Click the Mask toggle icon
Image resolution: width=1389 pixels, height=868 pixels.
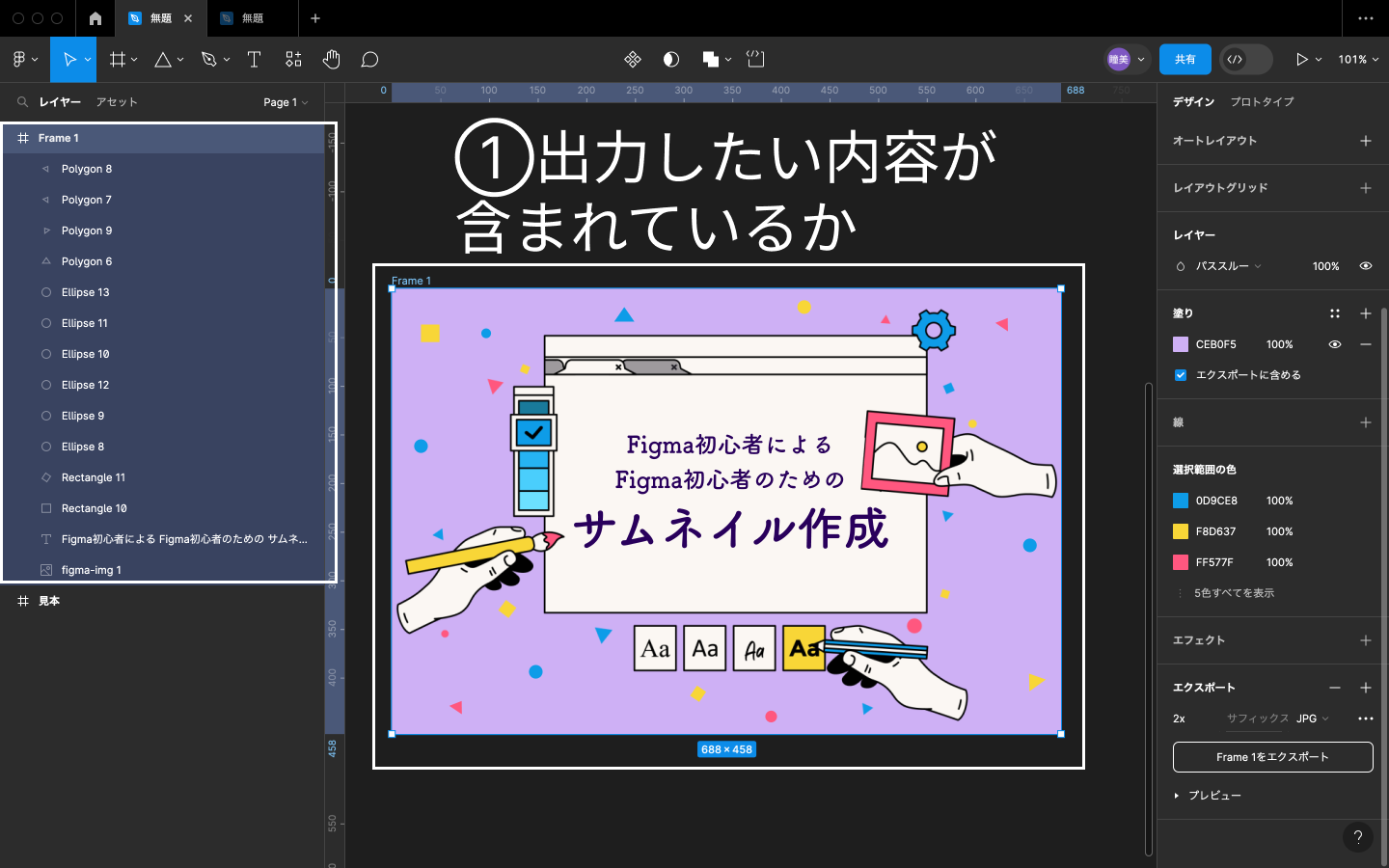click(x=671, y=60)
